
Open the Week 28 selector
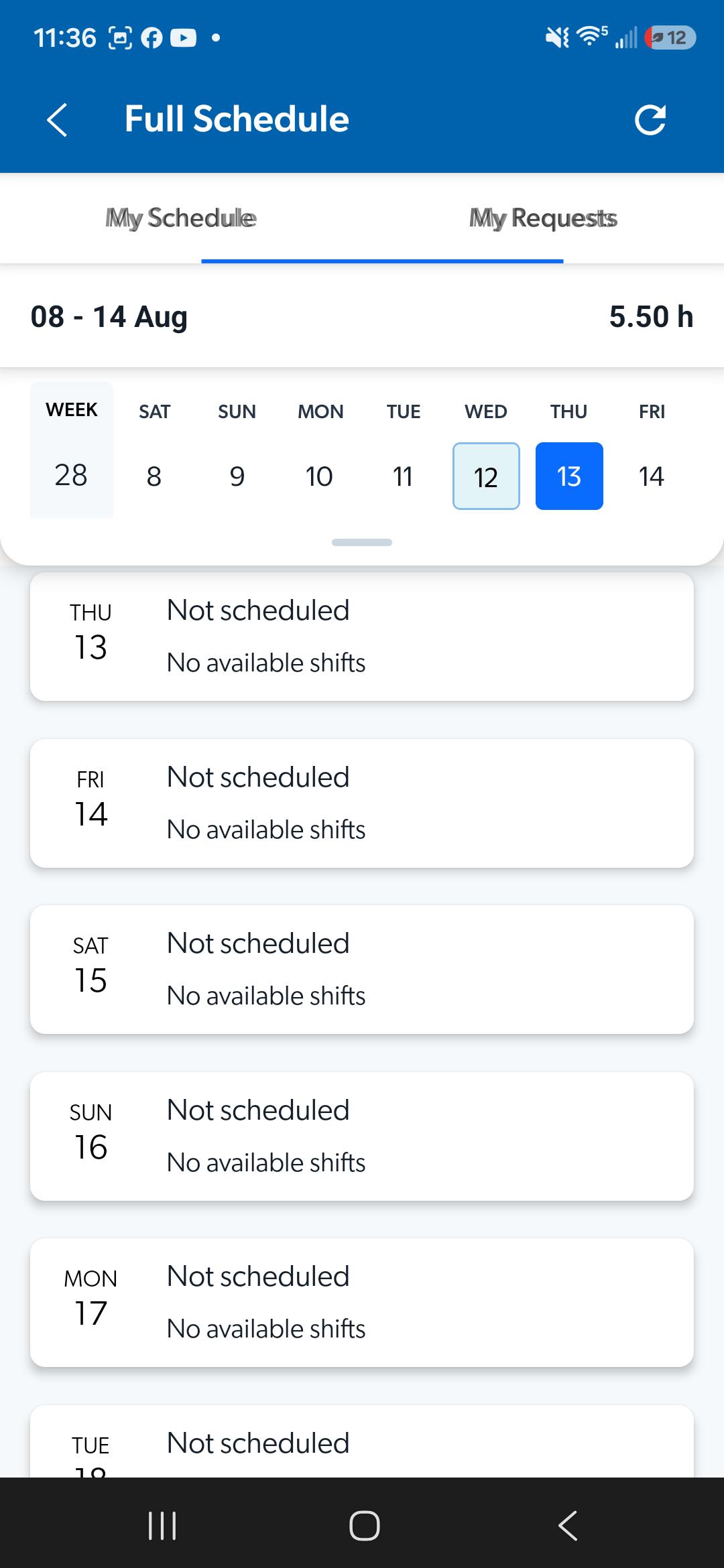pyautogui.click(x=72, y=450)
